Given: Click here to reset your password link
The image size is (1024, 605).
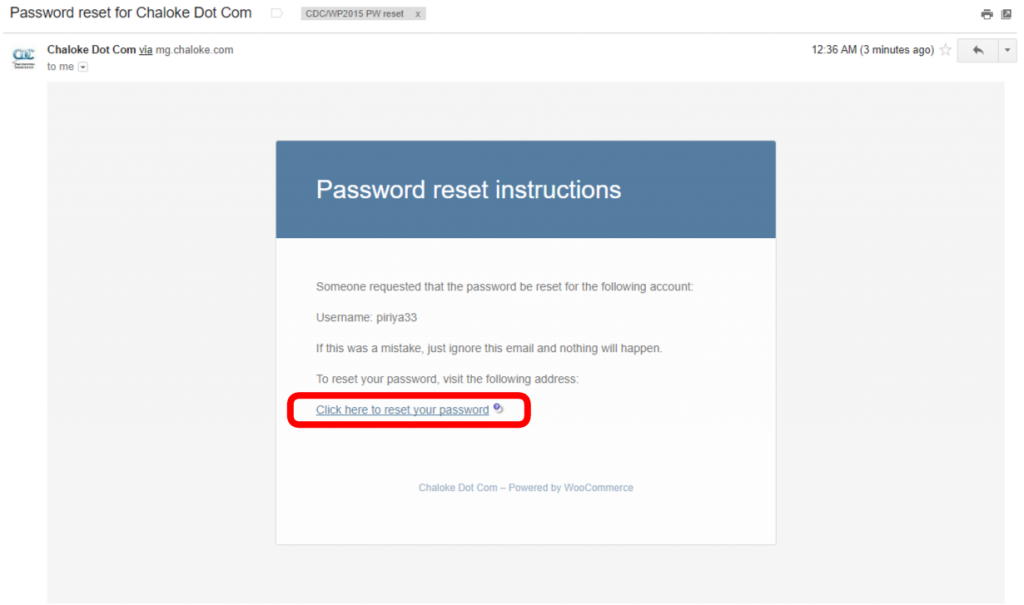Looking at the screenshot, I should tap(402, 410).
